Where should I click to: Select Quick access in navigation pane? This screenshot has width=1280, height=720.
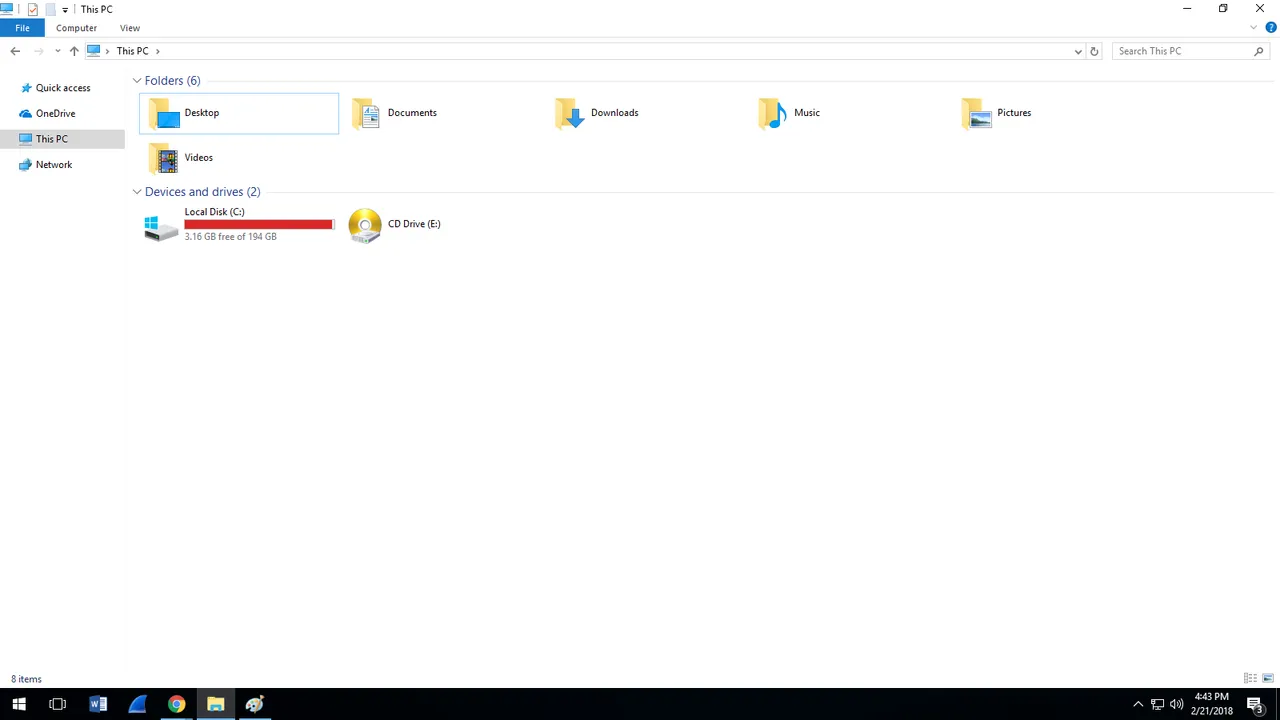tap(62, 88)
